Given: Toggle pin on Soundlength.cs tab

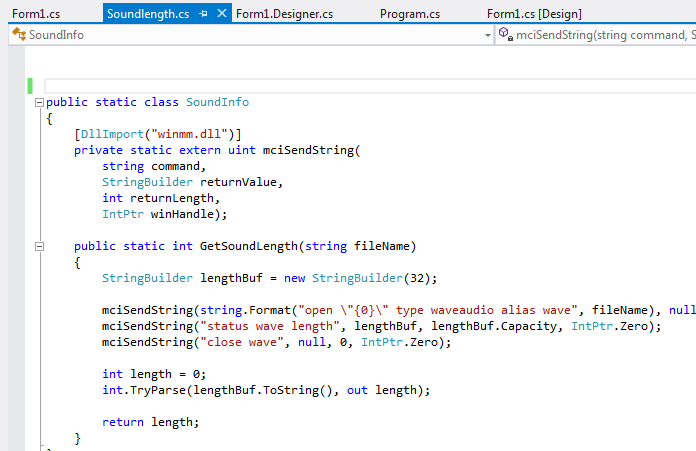Looking at the screenshot, I should (x=203, y=14).
